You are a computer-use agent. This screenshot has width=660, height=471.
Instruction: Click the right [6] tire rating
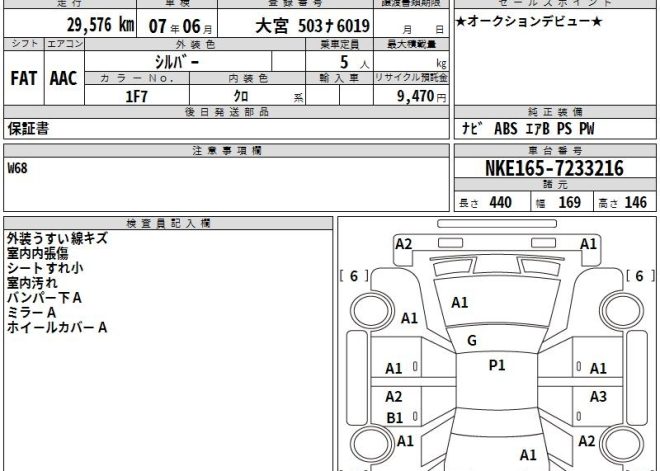coord(636,276)
